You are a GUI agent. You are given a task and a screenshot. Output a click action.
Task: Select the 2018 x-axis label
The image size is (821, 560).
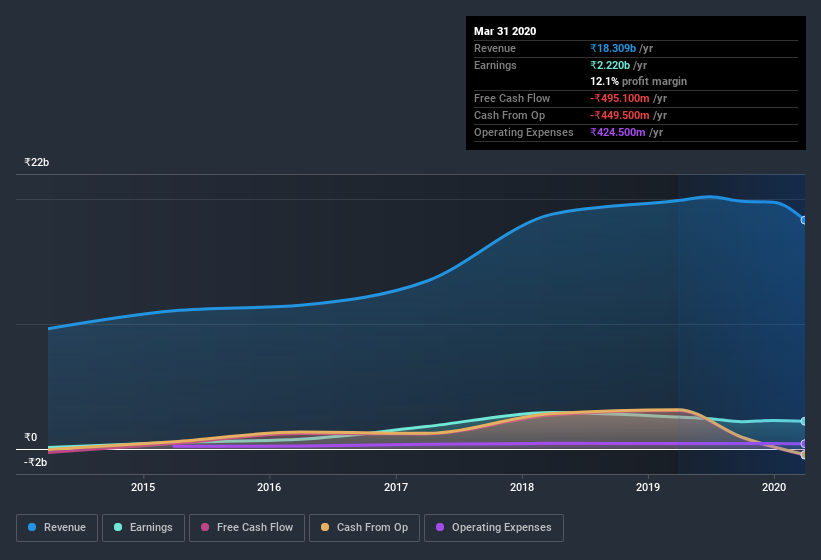click(x=522, y=487)
